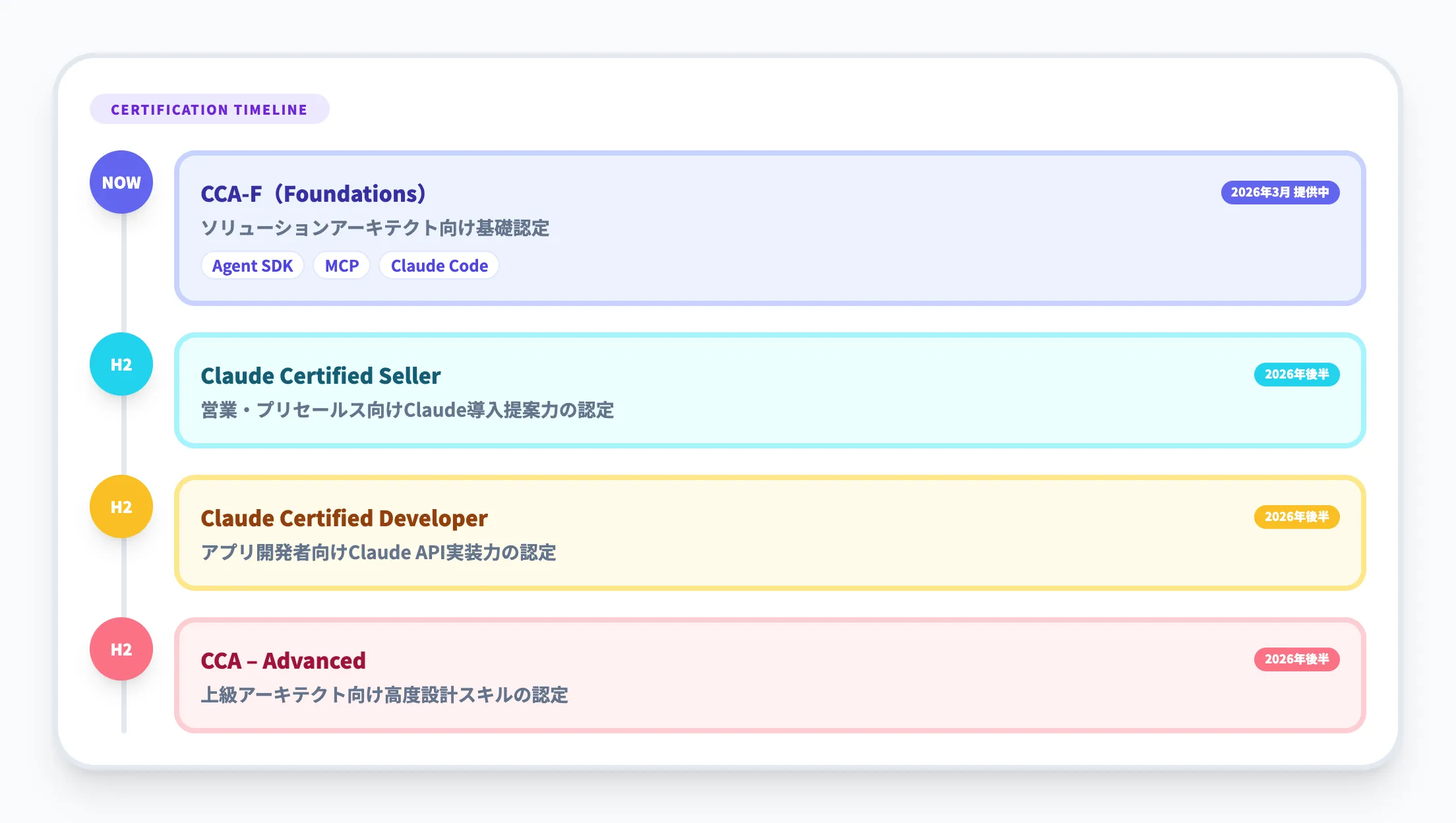The width and height of the screenshot is (1456, 823).
Task: Click the text ソリューションアーキテクト向け基礎認定
Action: (x=375, y=228)
